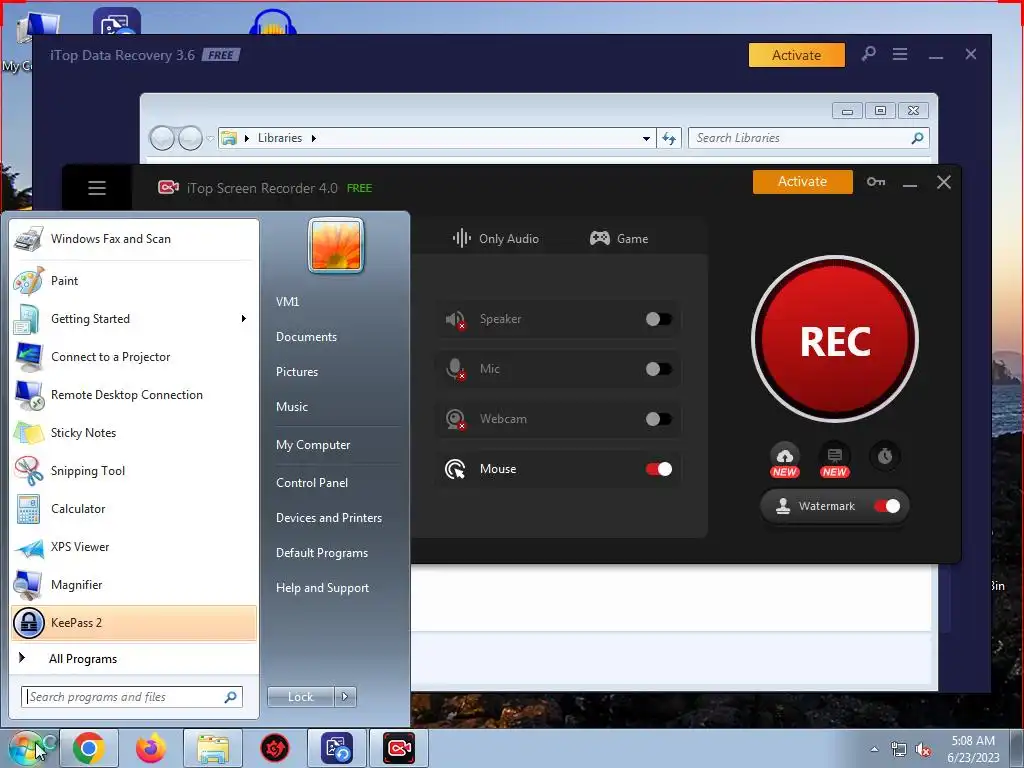Switch to the Only Audio tab

pos(496,238)
